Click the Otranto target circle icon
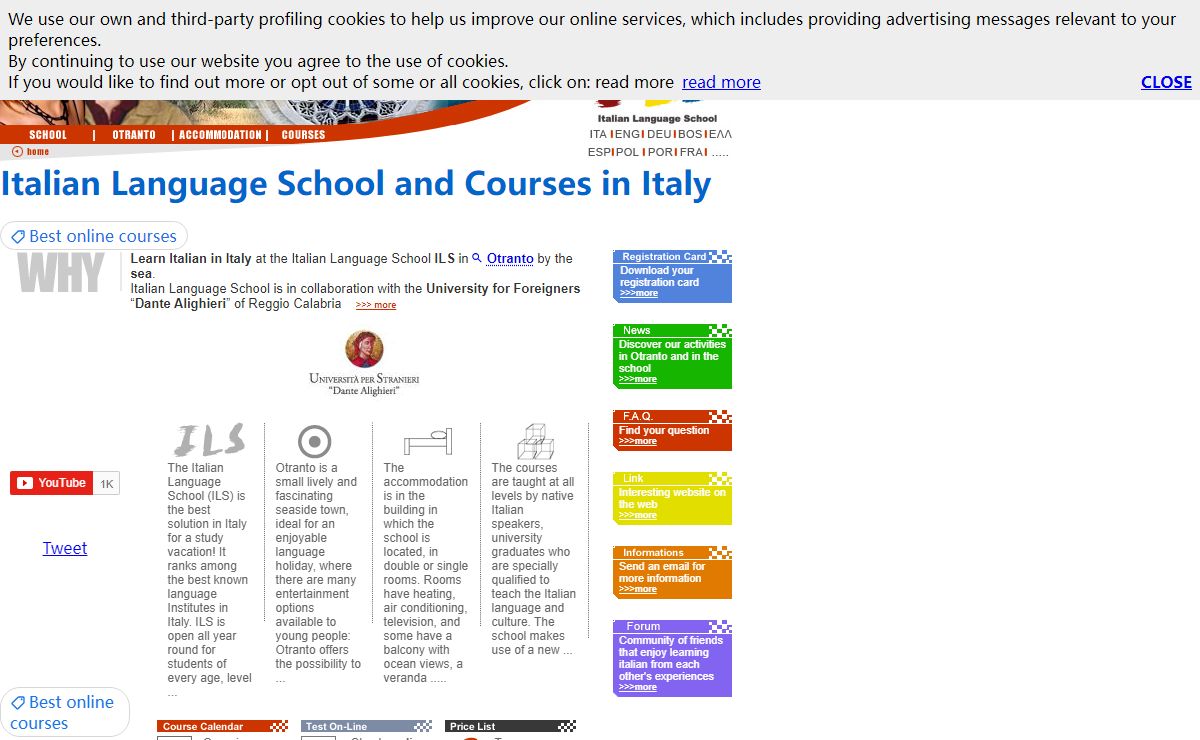 (315, 441)
